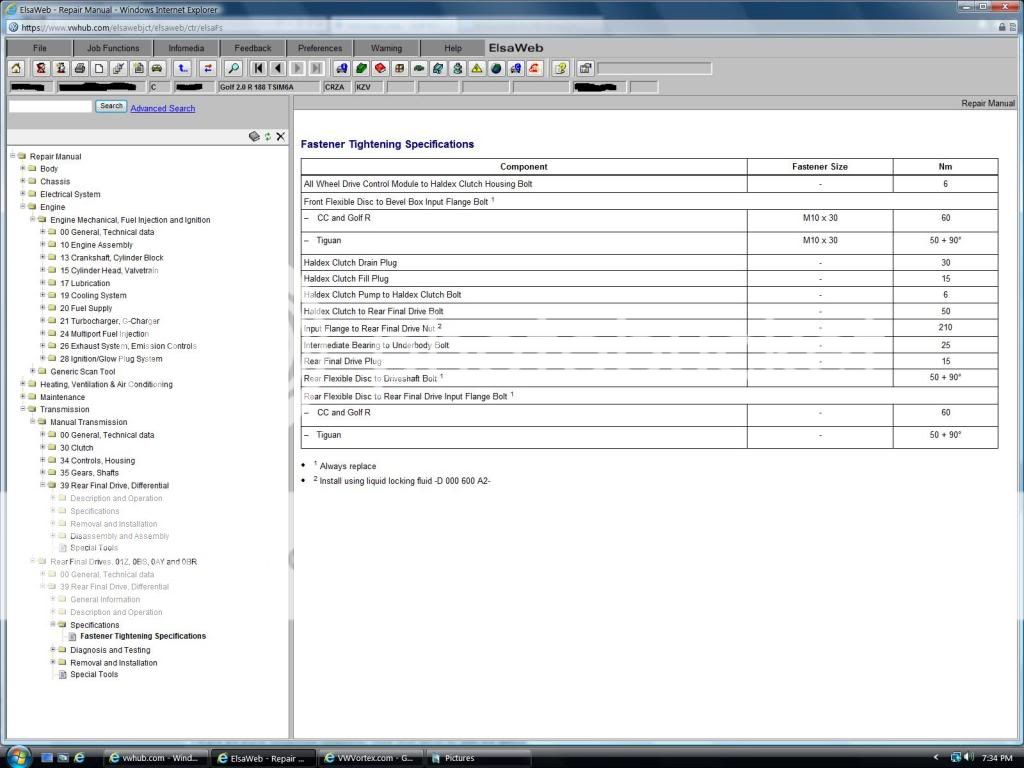Screen dimensions: 1024x768
Task: Click the search text input field
Action: click(50, 106)
